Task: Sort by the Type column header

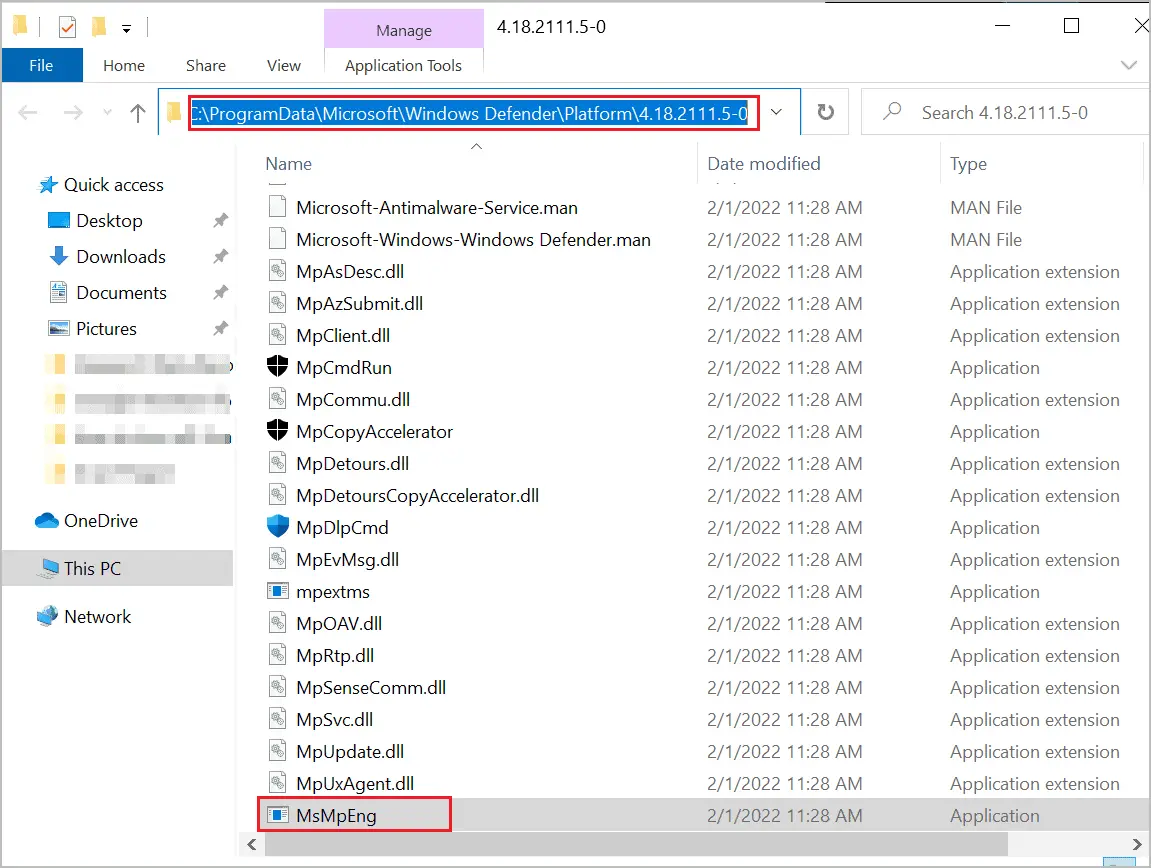Action: point(967,164)
